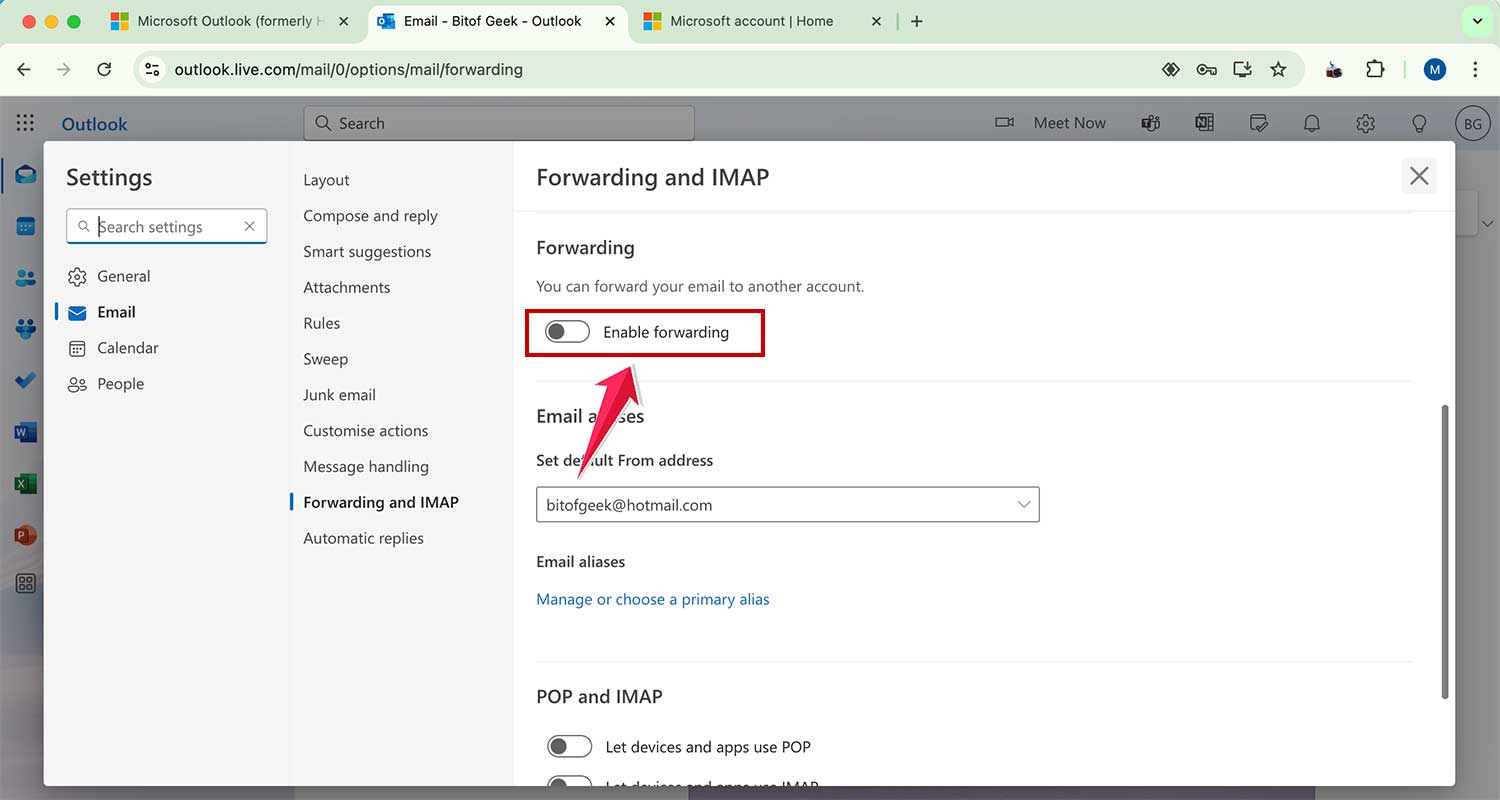Select the Microsoft To Do icon

[25, 380]
